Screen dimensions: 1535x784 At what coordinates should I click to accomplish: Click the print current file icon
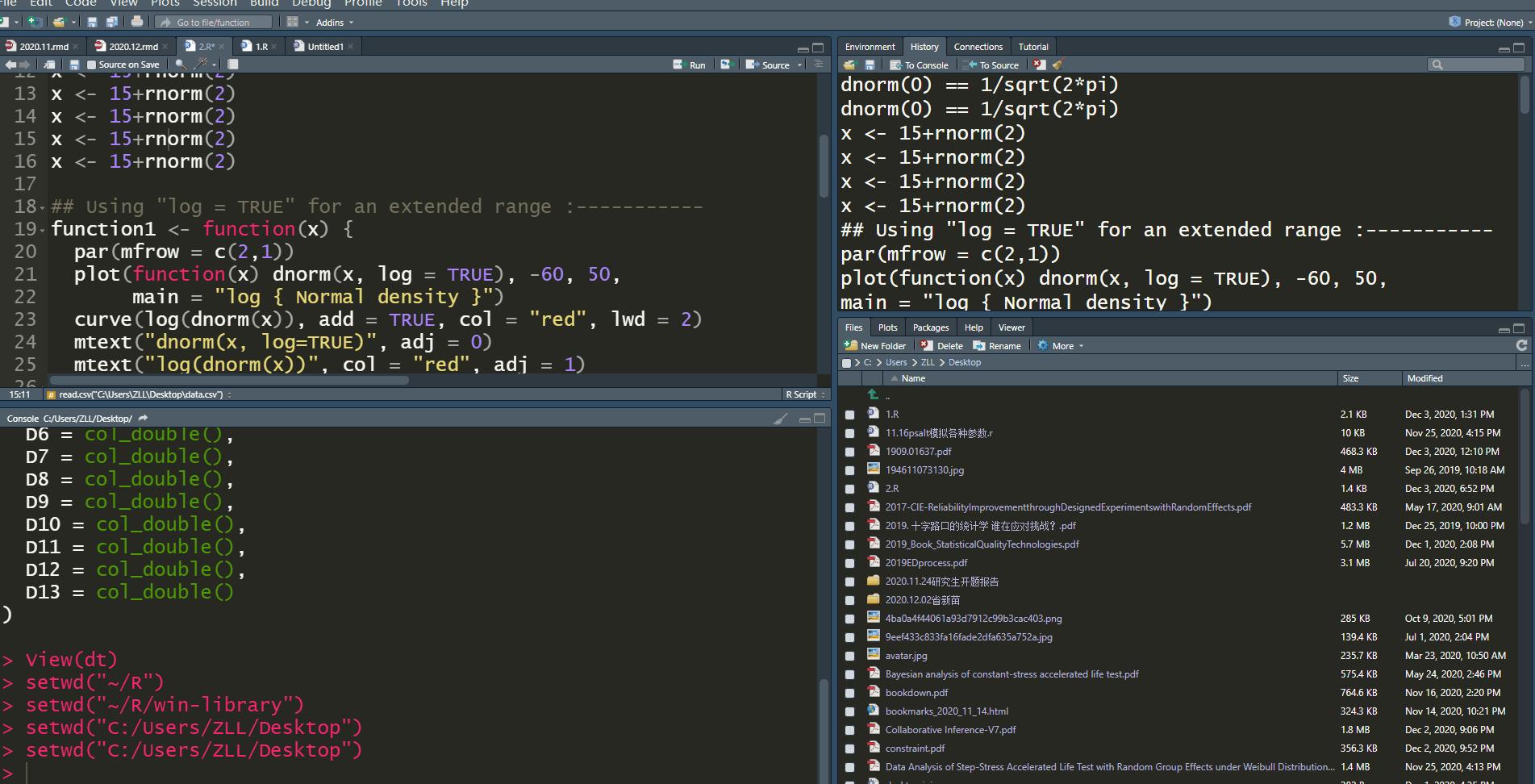pyautogui.click(x=137, y=22)
